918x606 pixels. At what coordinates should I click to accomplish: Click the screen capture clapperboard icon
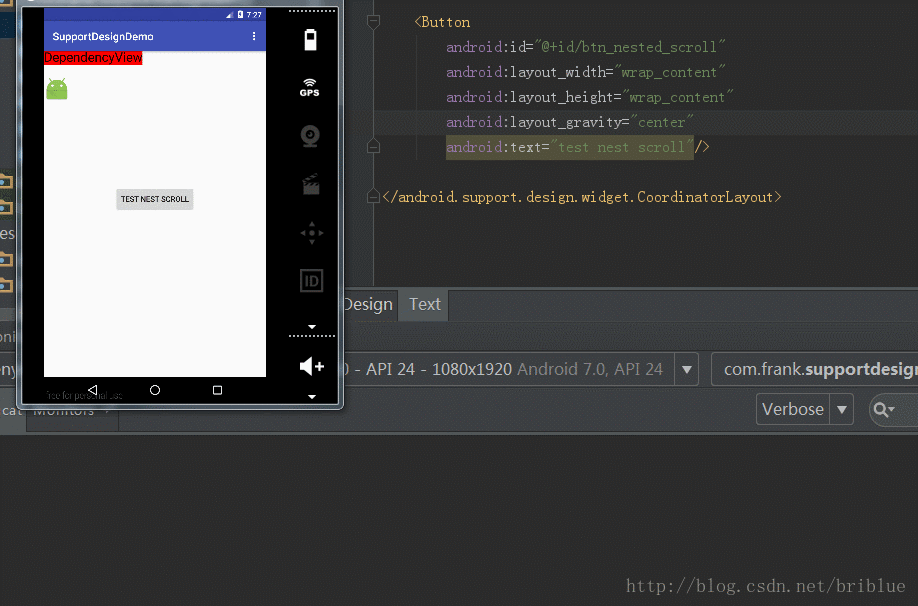pyautogui.click(x=311, y=184)
